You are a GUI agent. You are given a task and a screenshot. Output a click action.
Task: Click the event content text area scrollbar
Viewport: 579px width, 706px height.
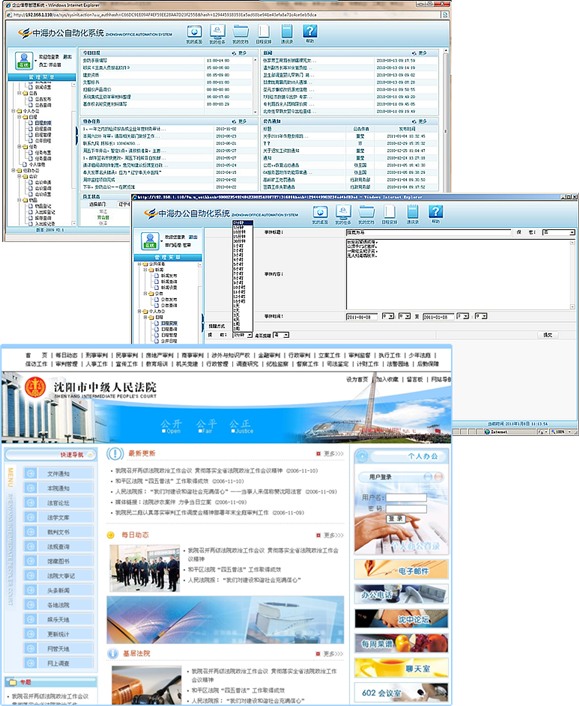[x=572, y=275]
